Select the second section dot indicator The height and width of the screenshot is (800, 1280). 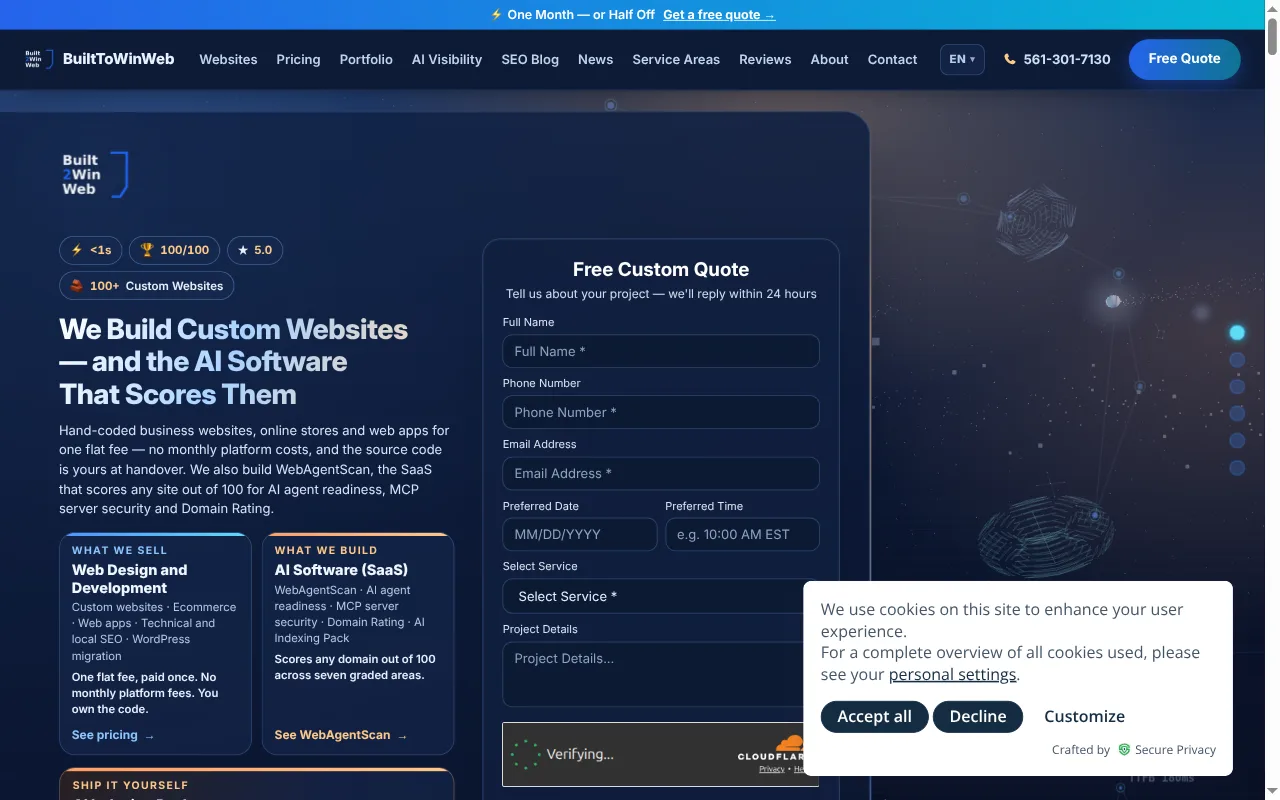(x=1237, y=360)
